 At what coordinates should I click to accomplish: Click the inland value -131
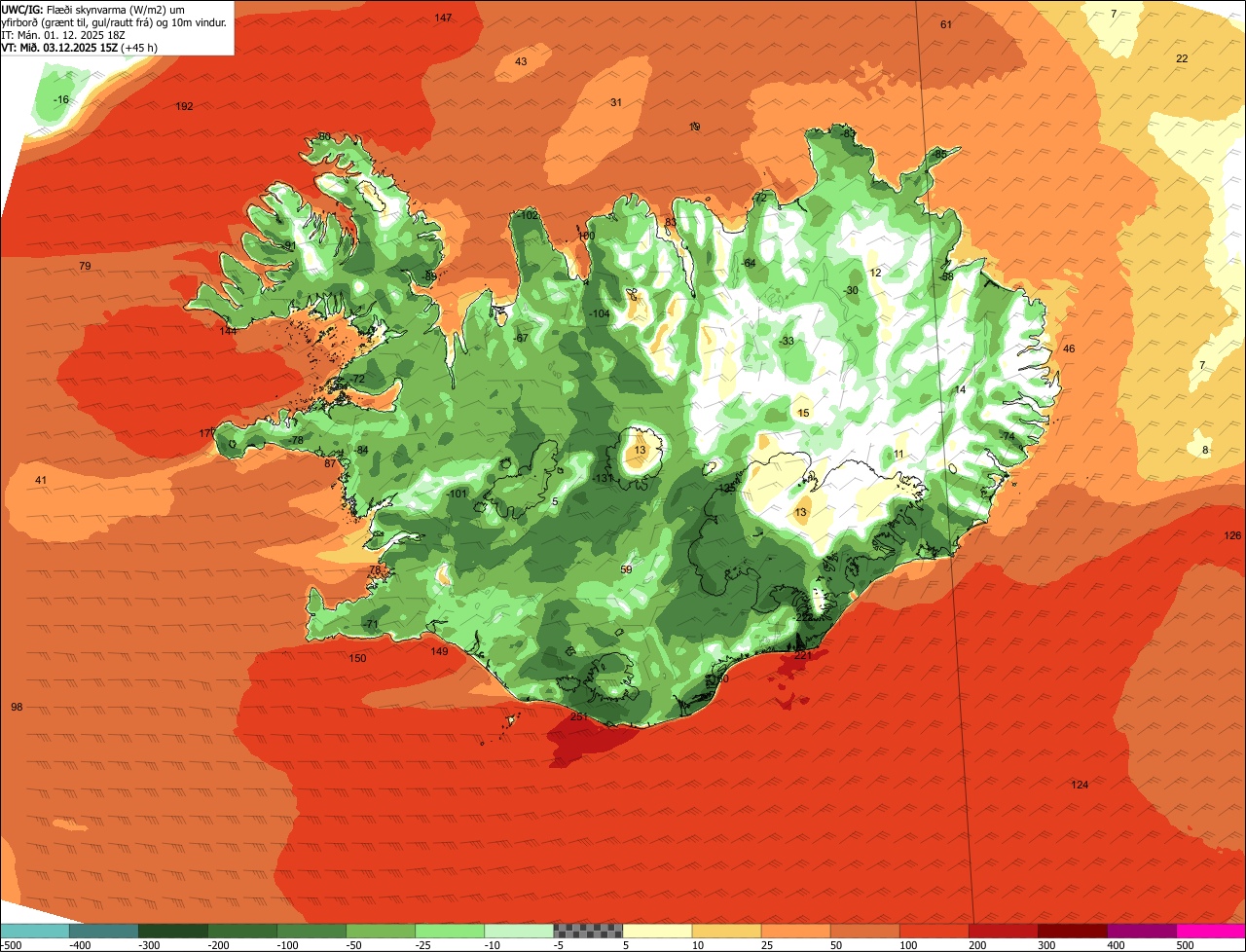click(603, 478)
